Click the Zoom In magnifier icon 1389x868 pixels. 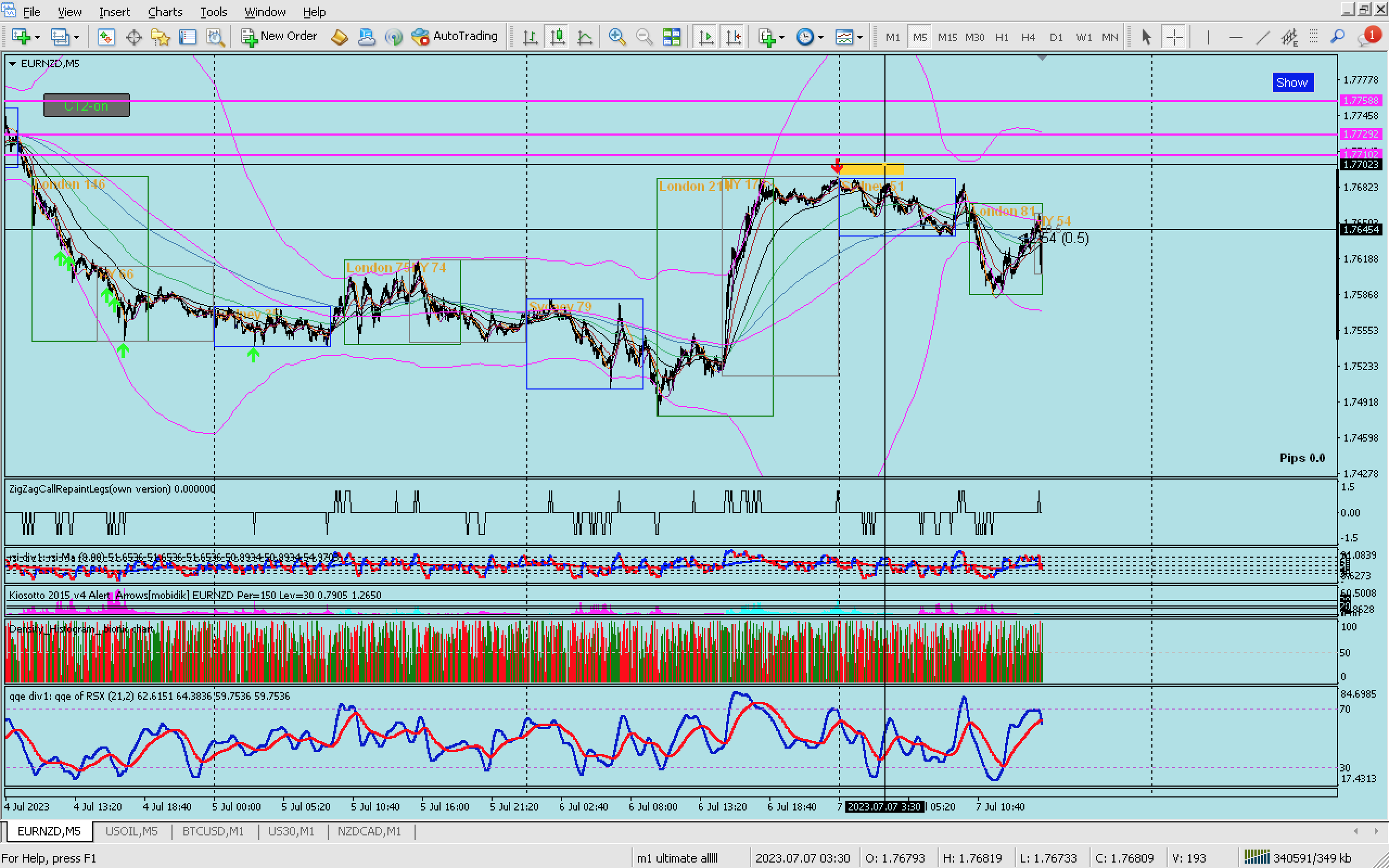pos(617,37)
